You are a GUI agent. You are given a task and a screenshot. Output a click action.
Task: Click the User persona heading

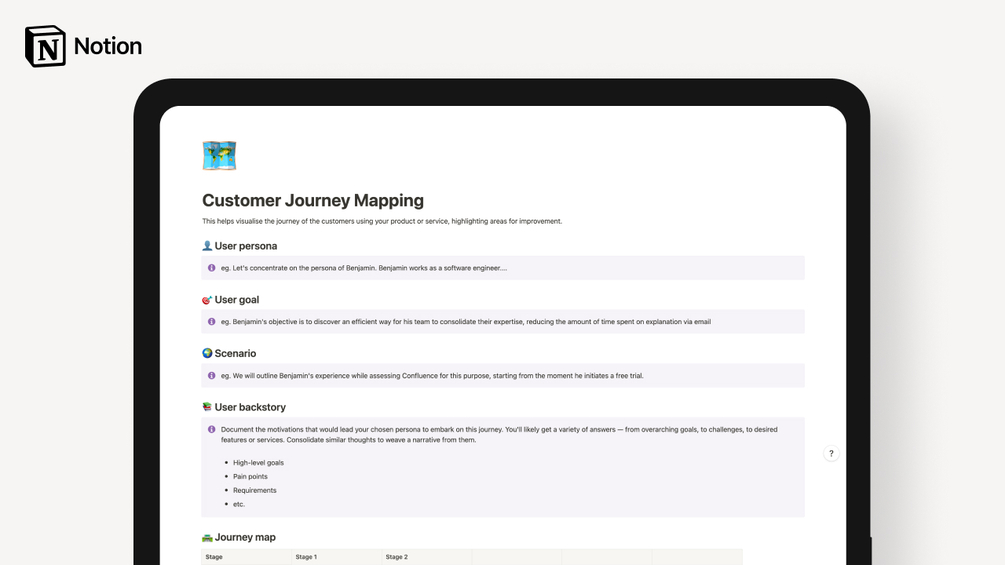tap(245, 246)
